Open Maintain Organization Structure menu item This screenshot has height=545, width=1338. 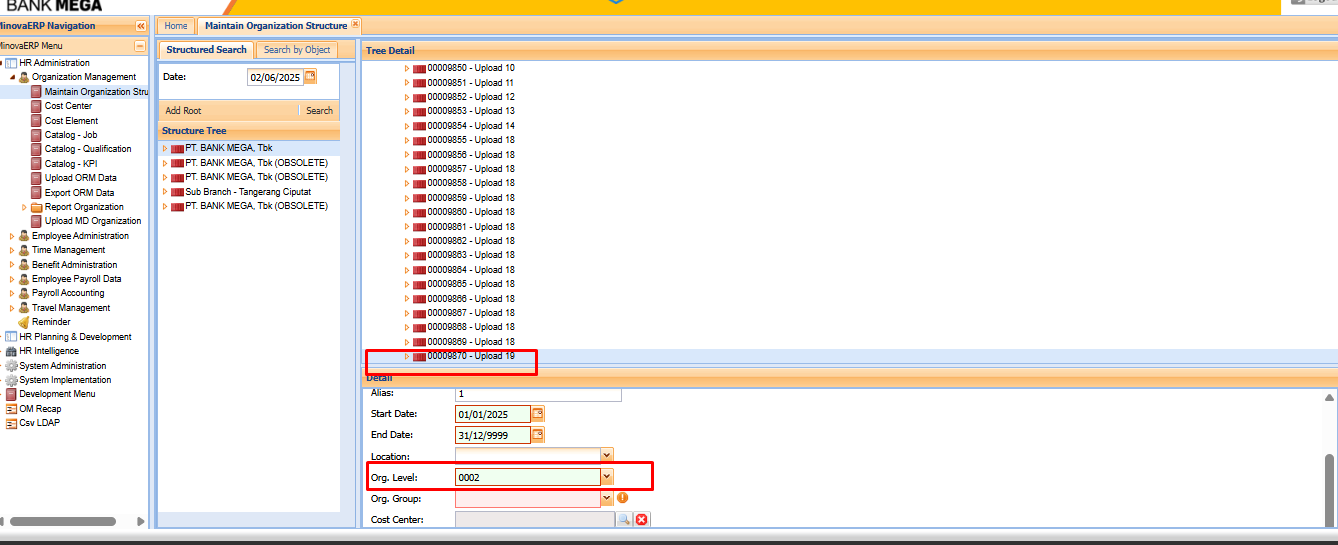click(x=96, y=91)
